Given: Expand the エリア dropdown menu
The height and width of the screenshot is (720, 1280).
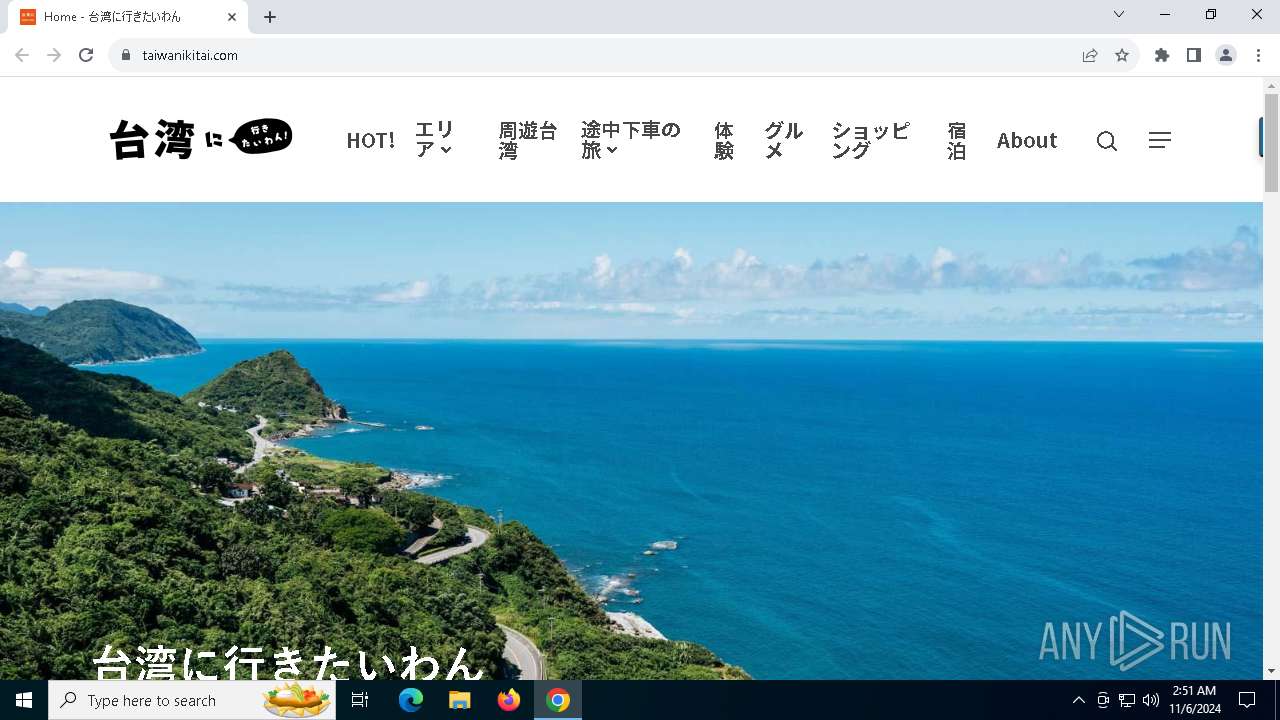Looking at the screenshot, I should point(435,140).
